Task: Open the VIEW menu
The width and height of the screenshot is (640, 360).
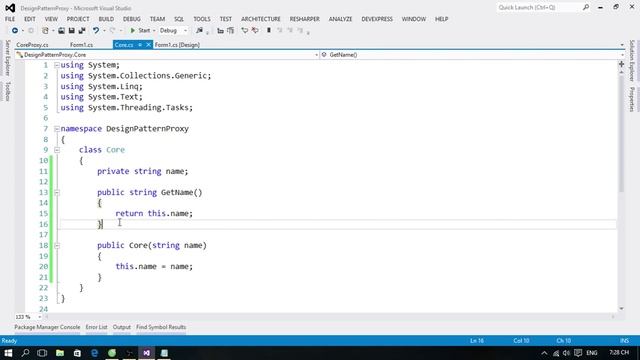Action: click(51, 19)
